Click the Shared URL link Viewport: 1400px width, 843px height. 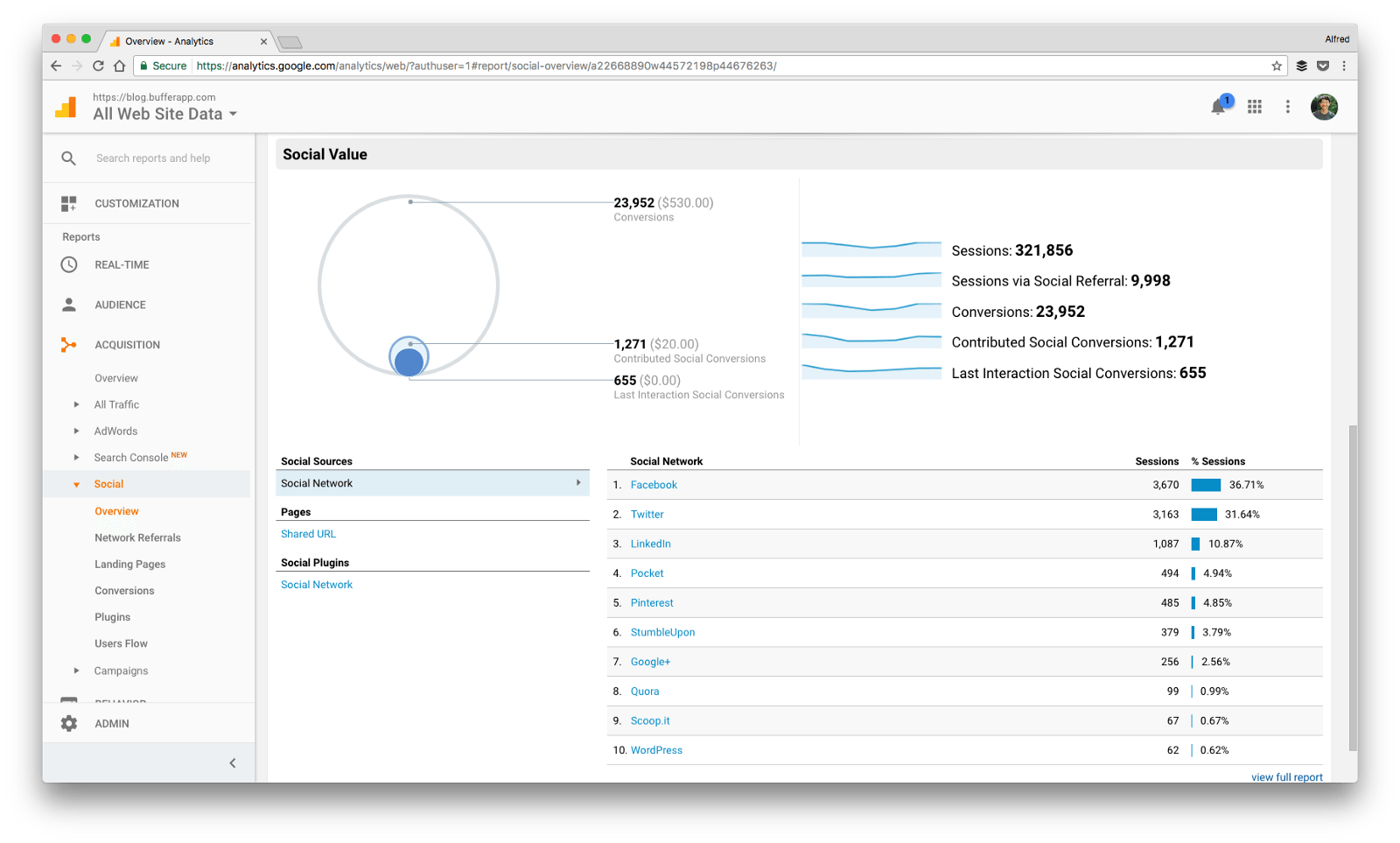coord(308,534)
